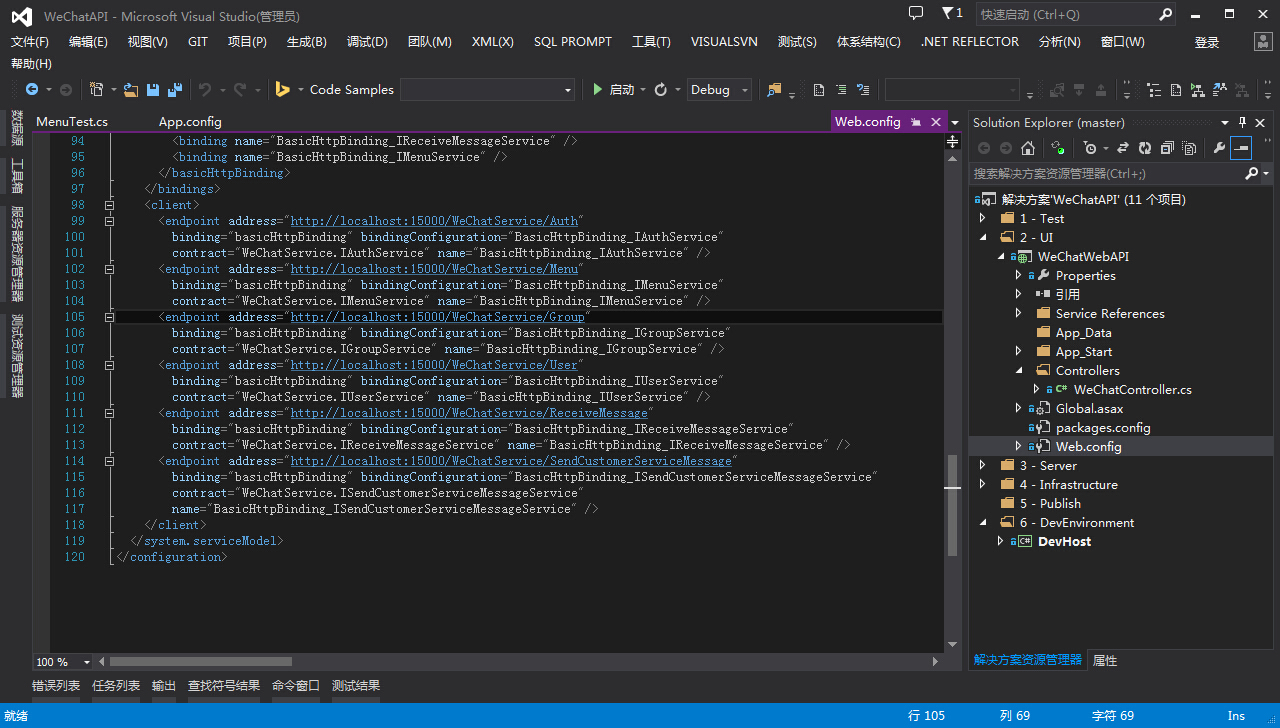Image resolution: width=1280 pixels, height=728 pixels.
Task: Click Collapse All in Solution Explorer
Action: [1167, 148]
